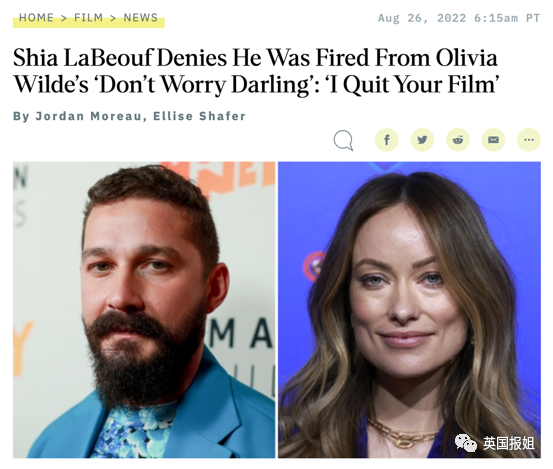Screen dimensions: 553x469
Task: Click the arrow between HOME and FILM
Action: tap(64, 18)
